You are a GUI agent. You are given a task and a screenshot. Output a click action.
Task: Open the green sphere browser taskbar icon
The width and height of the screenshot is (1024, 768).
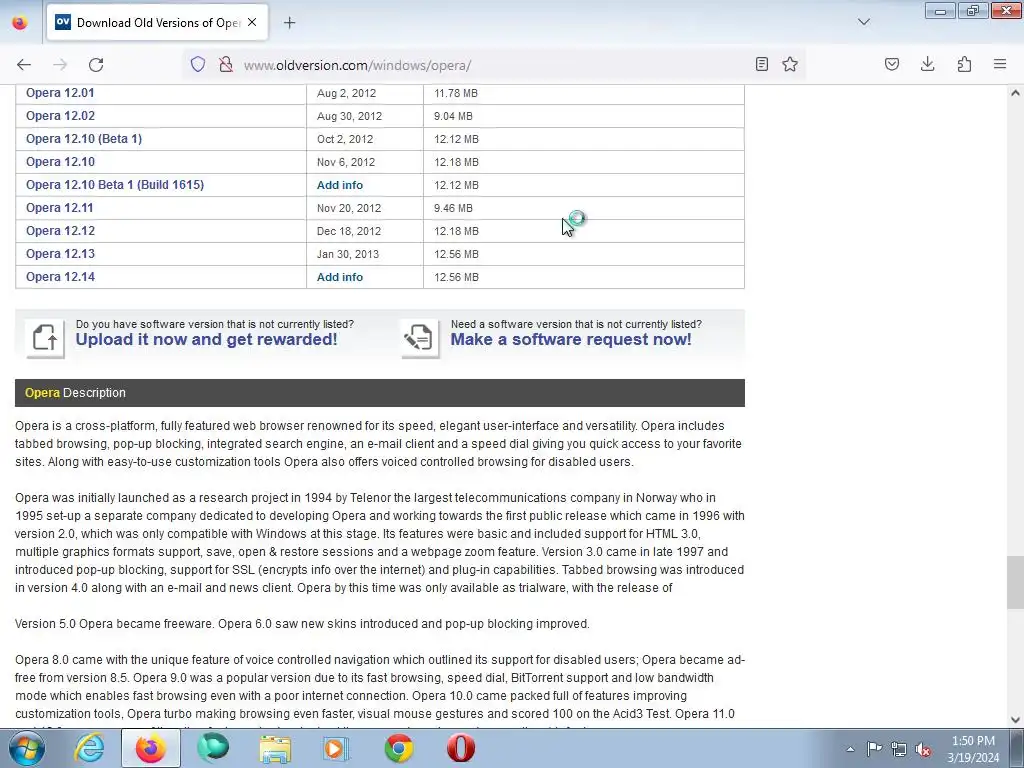click(x=213, y=748)
